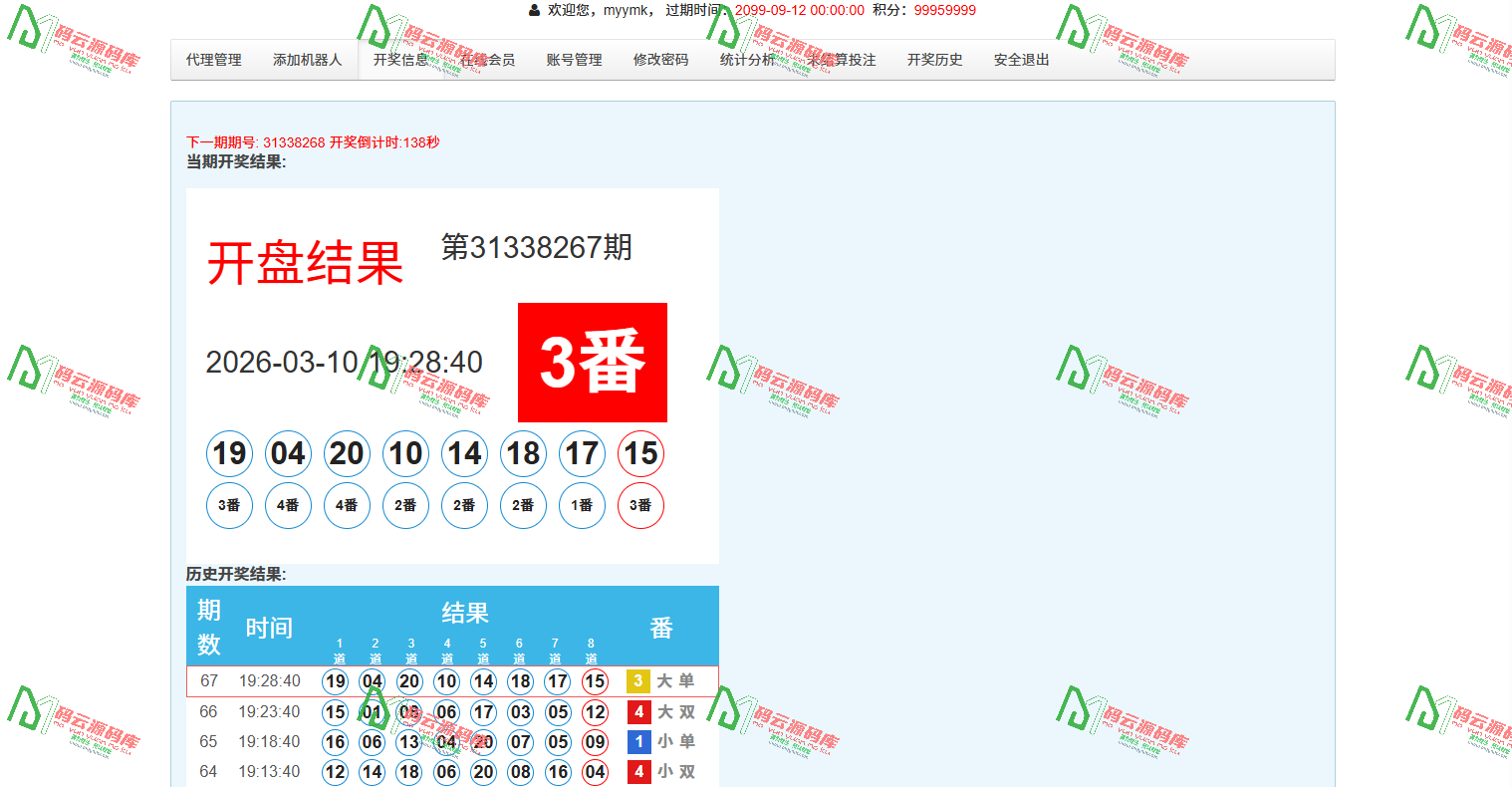The image size is (1512, 787).
Task: Select the 开奖信息 tab
Action: pyautogui.click(x=400, y=60)
